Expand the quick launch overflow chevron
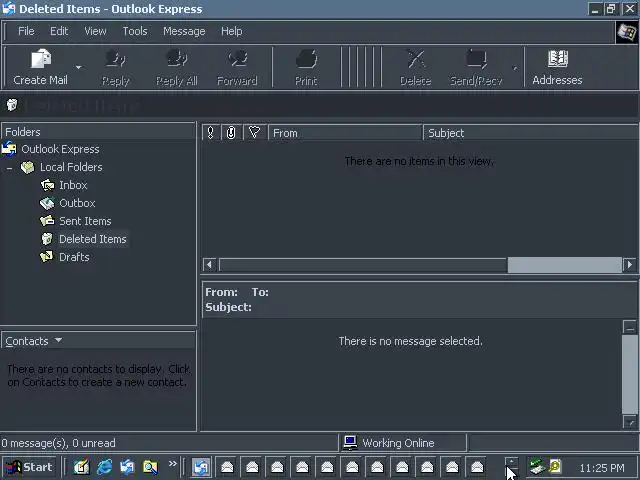The width and height of the screenshot is (640, 480). coord(173,464)
